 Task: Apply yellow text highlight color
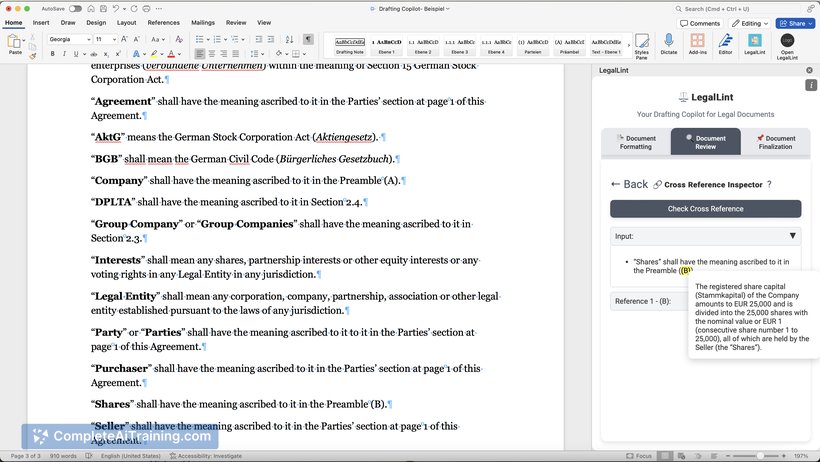coord(154,54)
